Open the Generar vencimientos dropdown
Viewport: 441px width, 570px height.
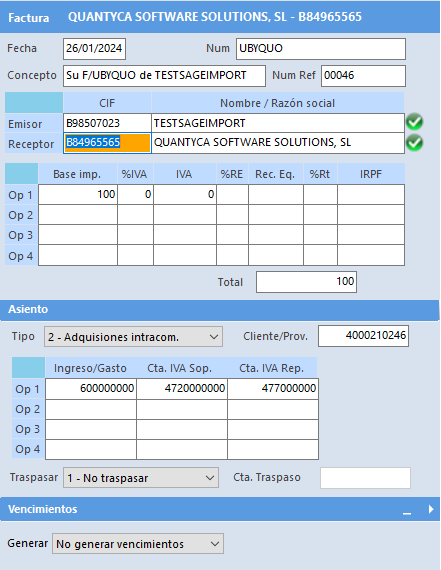[138, 544]
